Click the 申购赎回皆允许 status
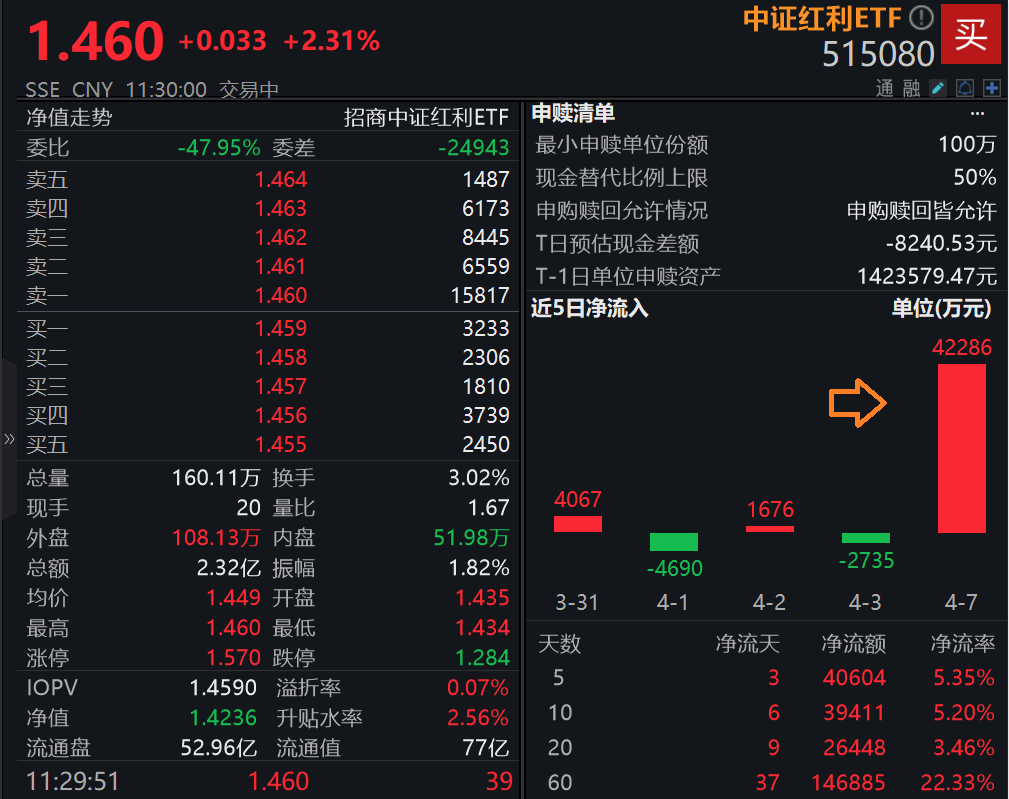The width and height of the screenshot is (1009, 799). click(921, 210)
